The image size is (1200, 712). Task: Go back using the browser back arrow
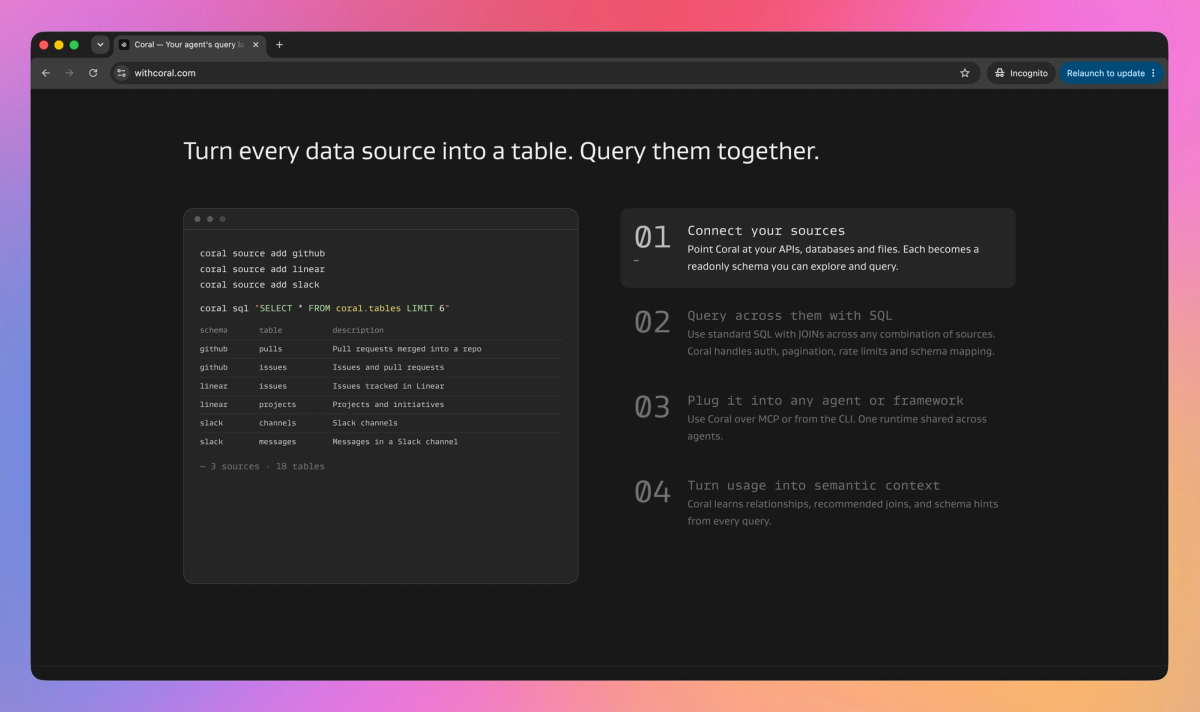pyautogui.click(x=46, y=73)
